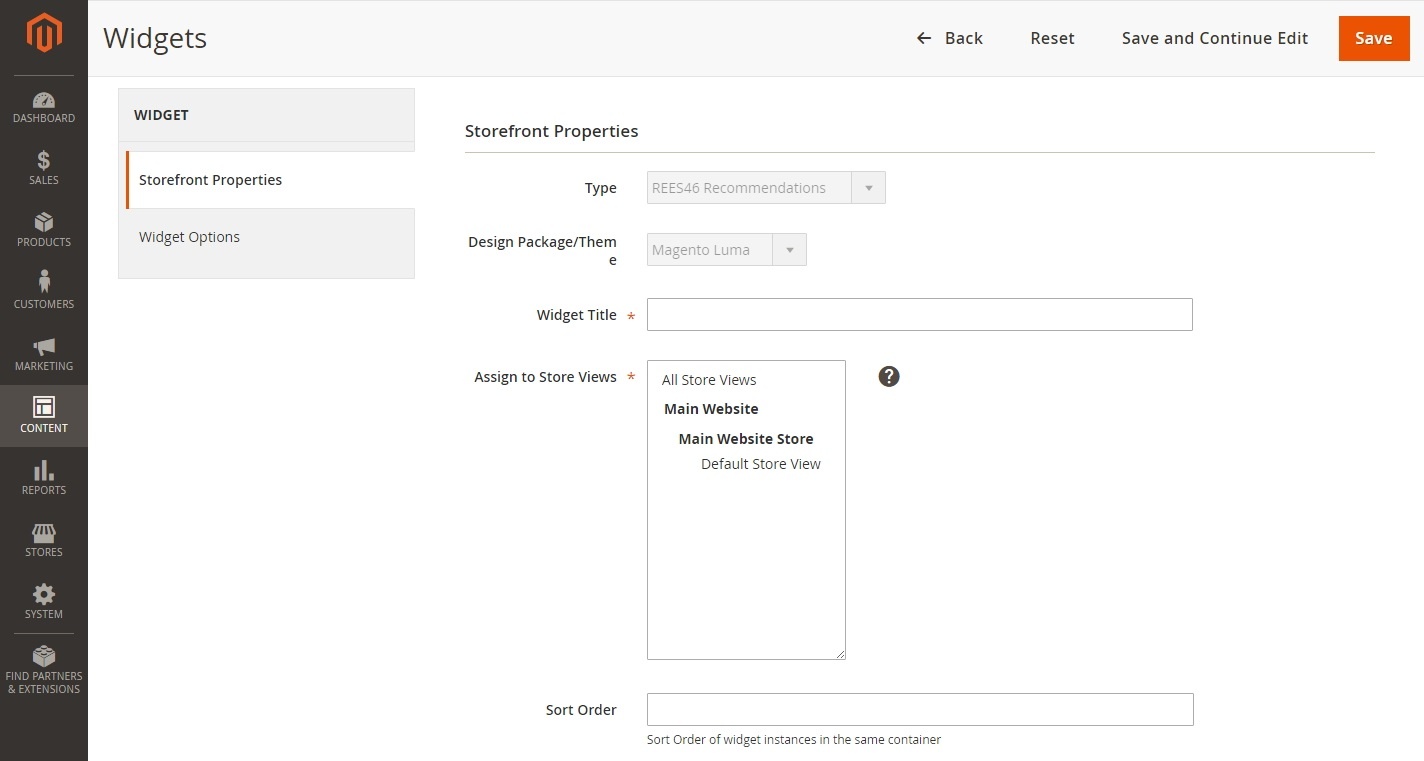
Task: Switch to the Widget Options tab
Action: [189, 237]
